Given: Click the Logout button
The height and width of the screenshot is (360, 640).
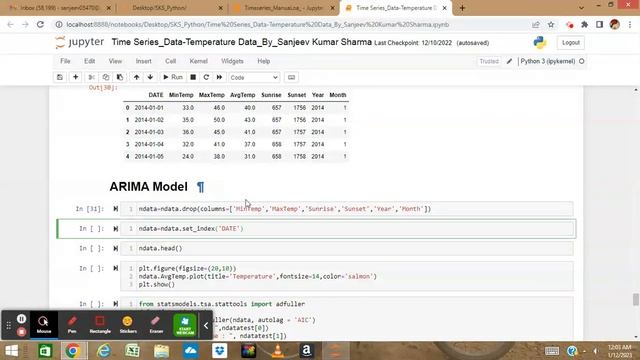Looking at the screenshot, I should click(x=571, y=42).
